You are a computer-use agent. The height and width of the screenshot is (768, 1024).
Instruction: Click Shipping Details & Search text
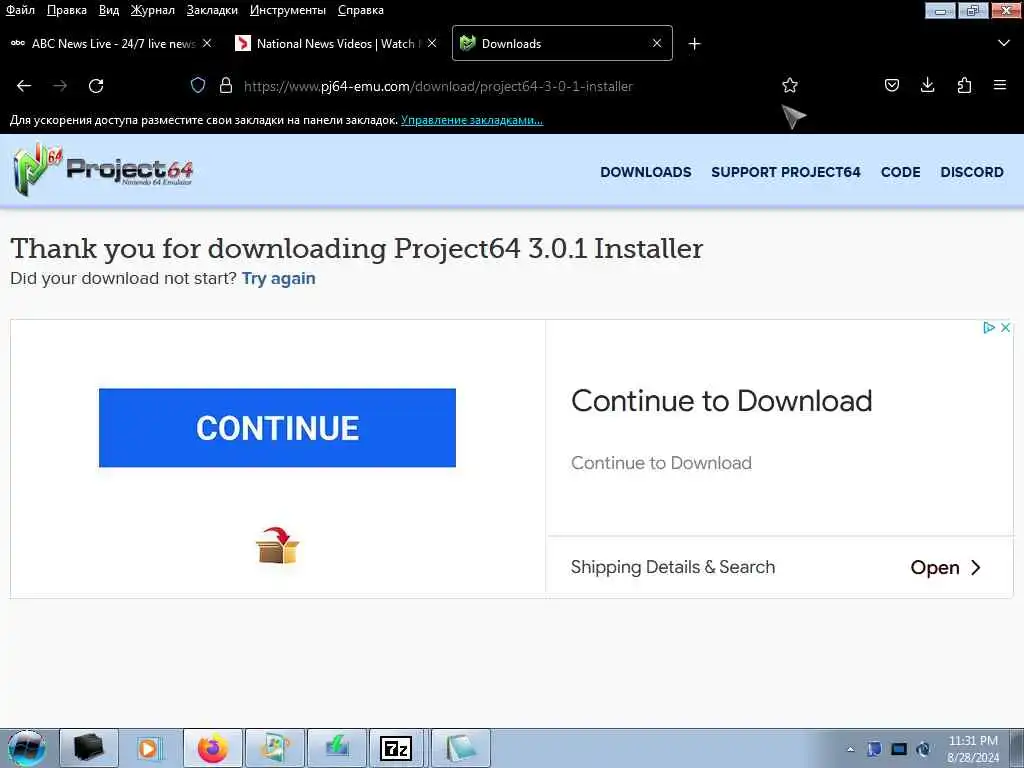[673, 567]
